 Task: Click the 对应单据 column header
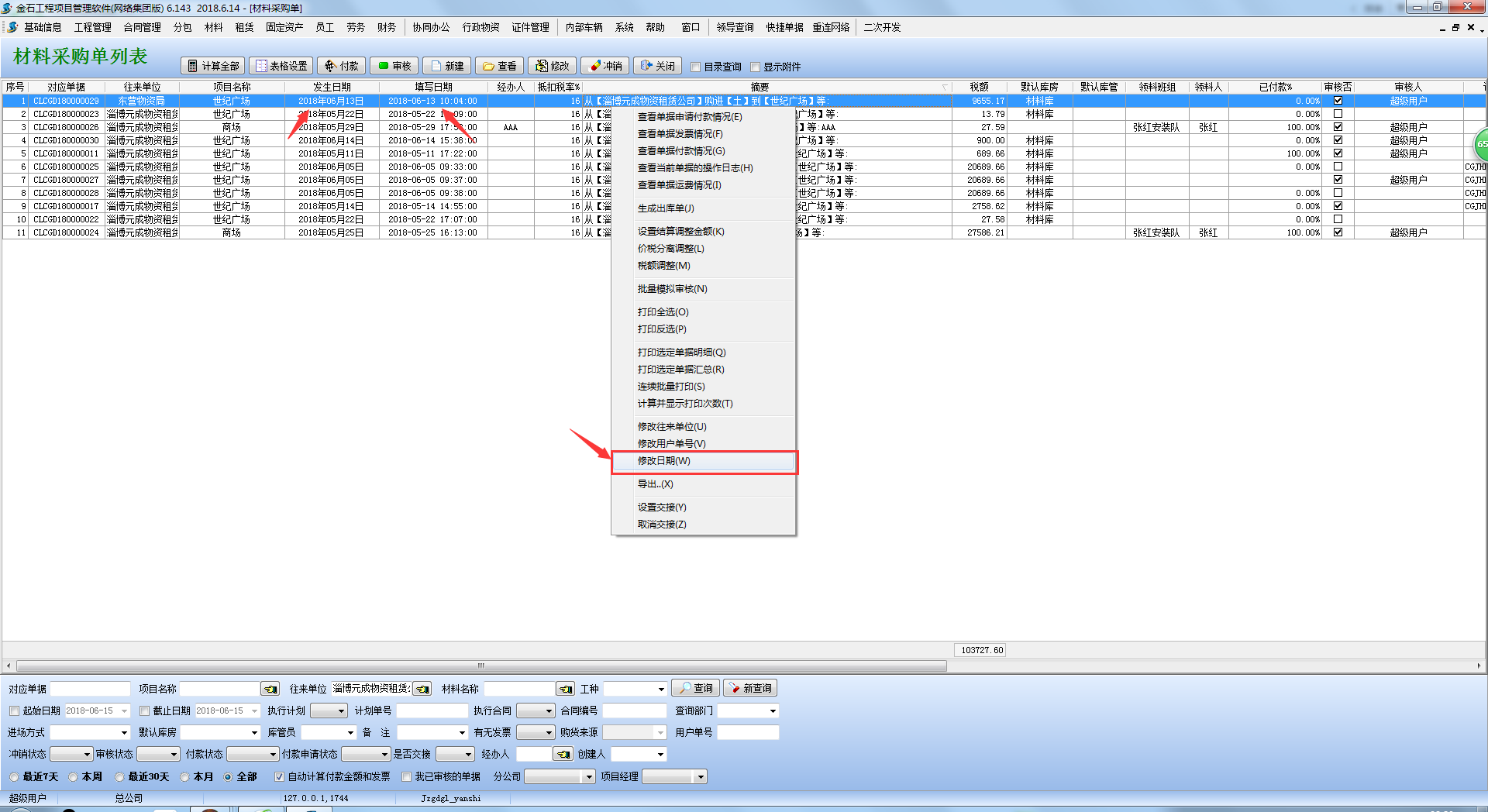tap(66, 87)
